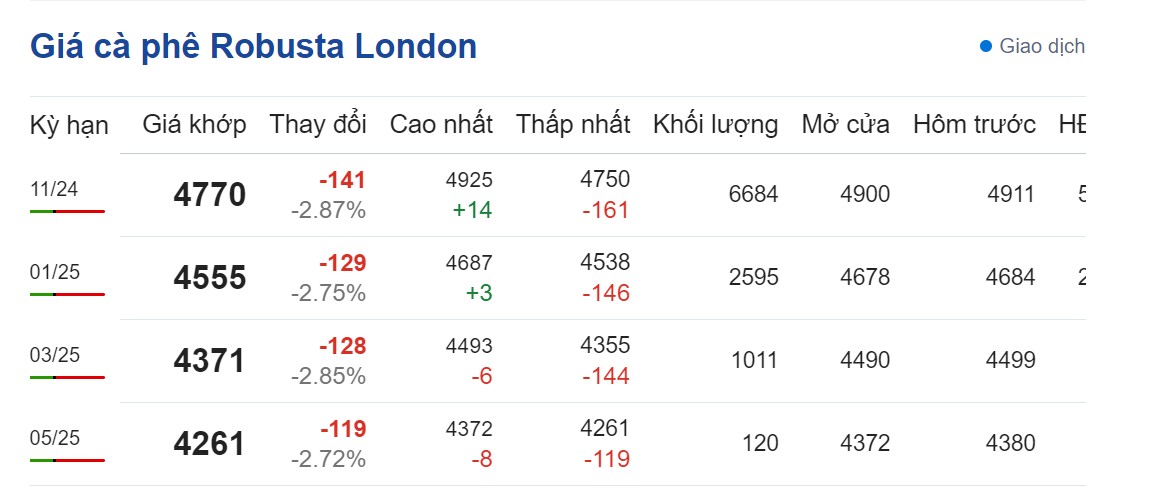Screen dimensions: 1162x489
Task: Click the page title Giá cà phê Robusta London
Action: coord(253,47)
